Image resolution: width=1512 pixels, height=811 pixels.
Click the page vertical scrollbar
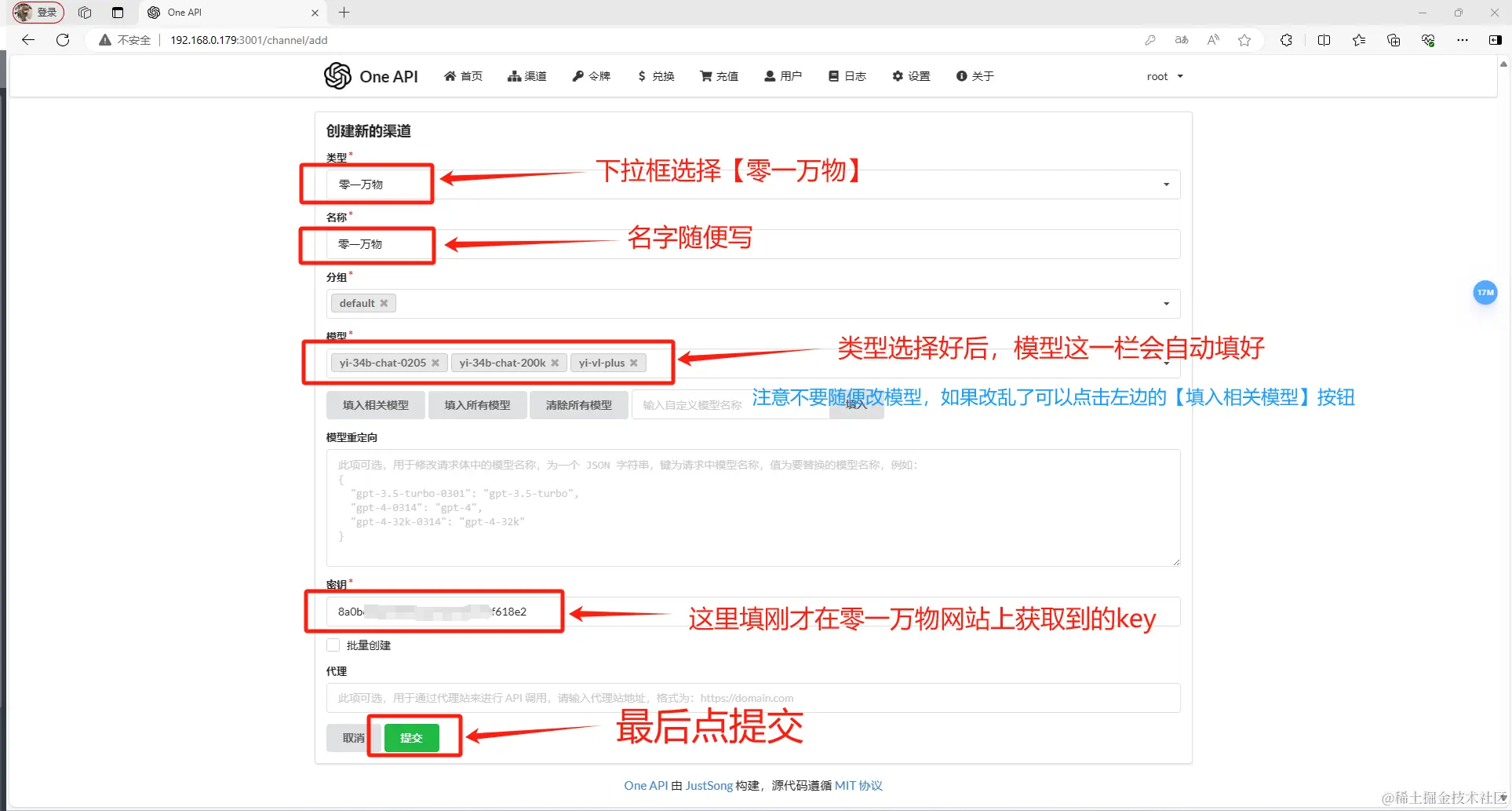1503,432
